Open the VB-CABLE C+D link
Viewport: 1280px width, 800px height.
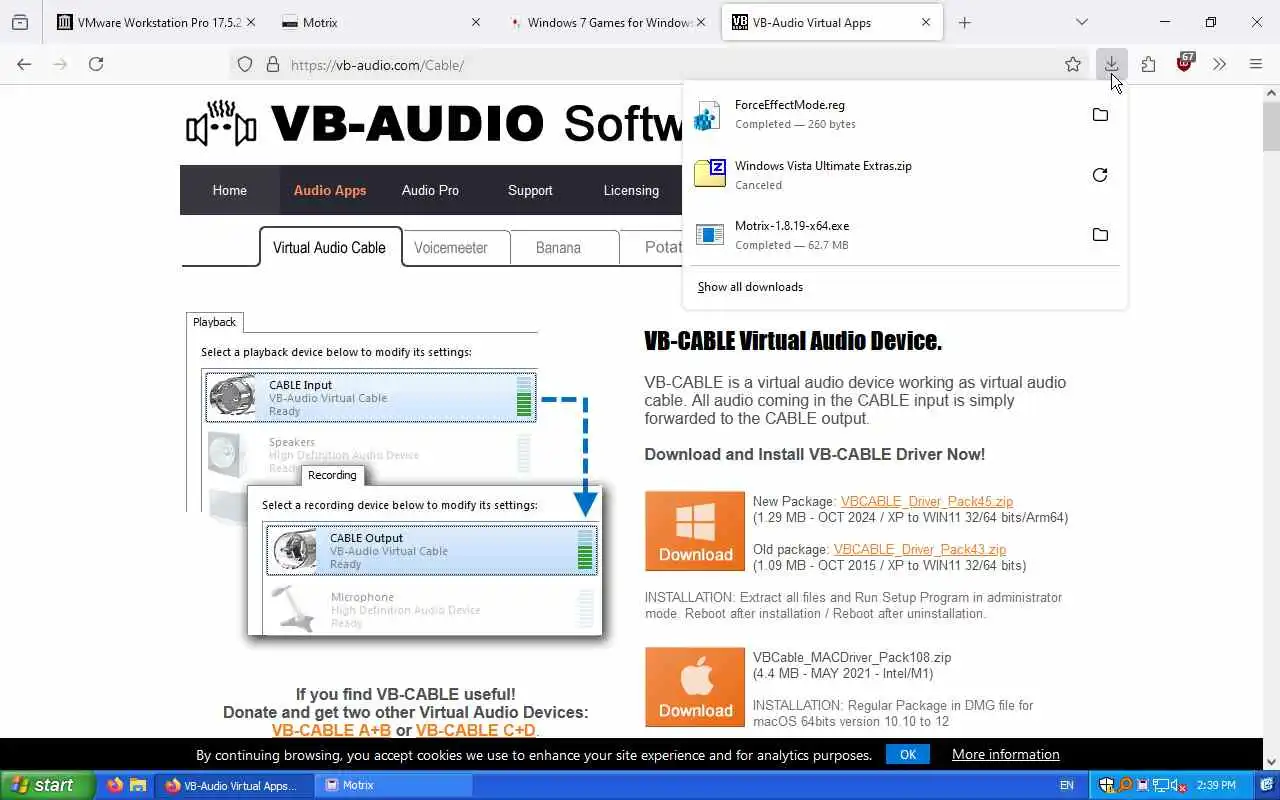click(476, 730)
